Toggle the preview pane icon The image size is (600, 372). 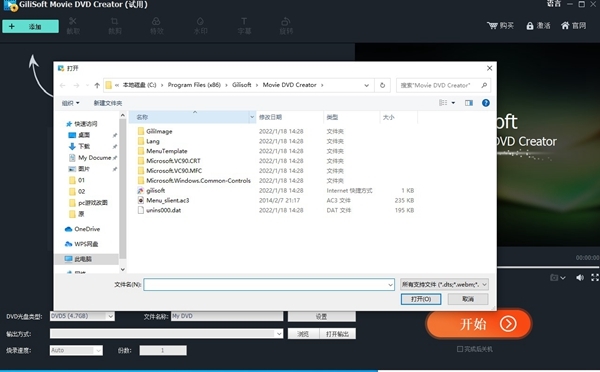coord(469,103)
